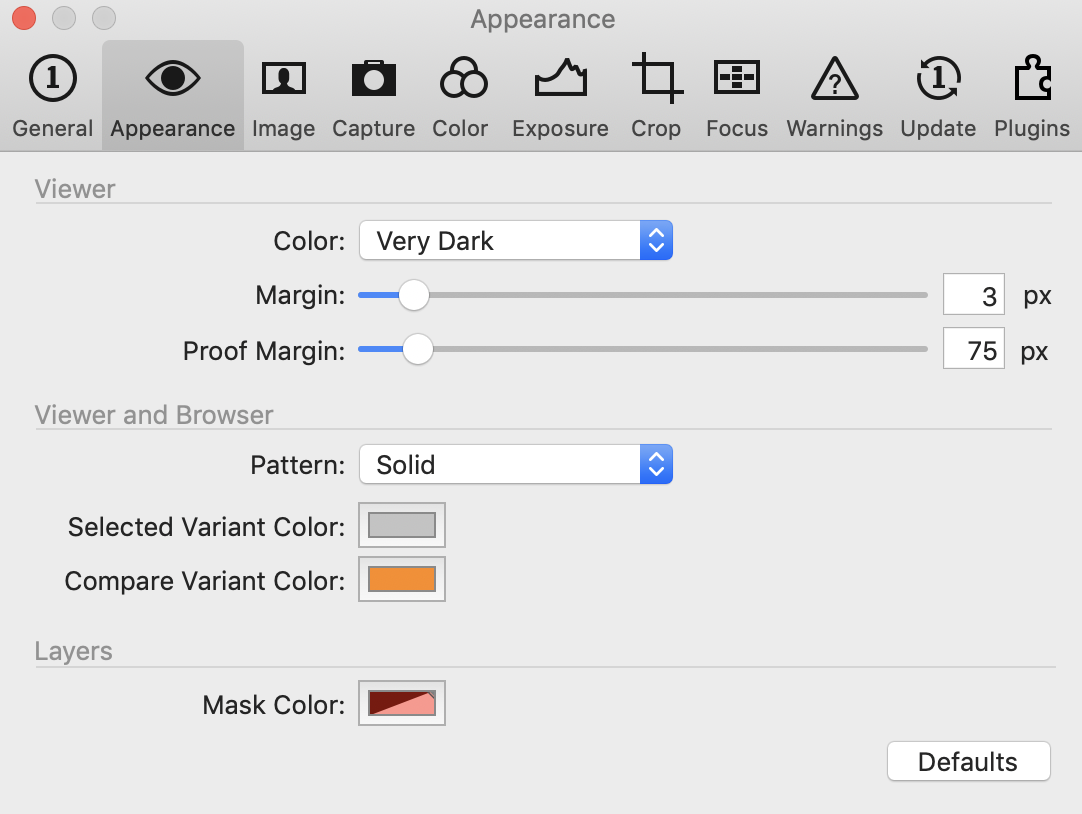
Task: Open the Capture camera preferences tab
Action: tap(373, 97)
